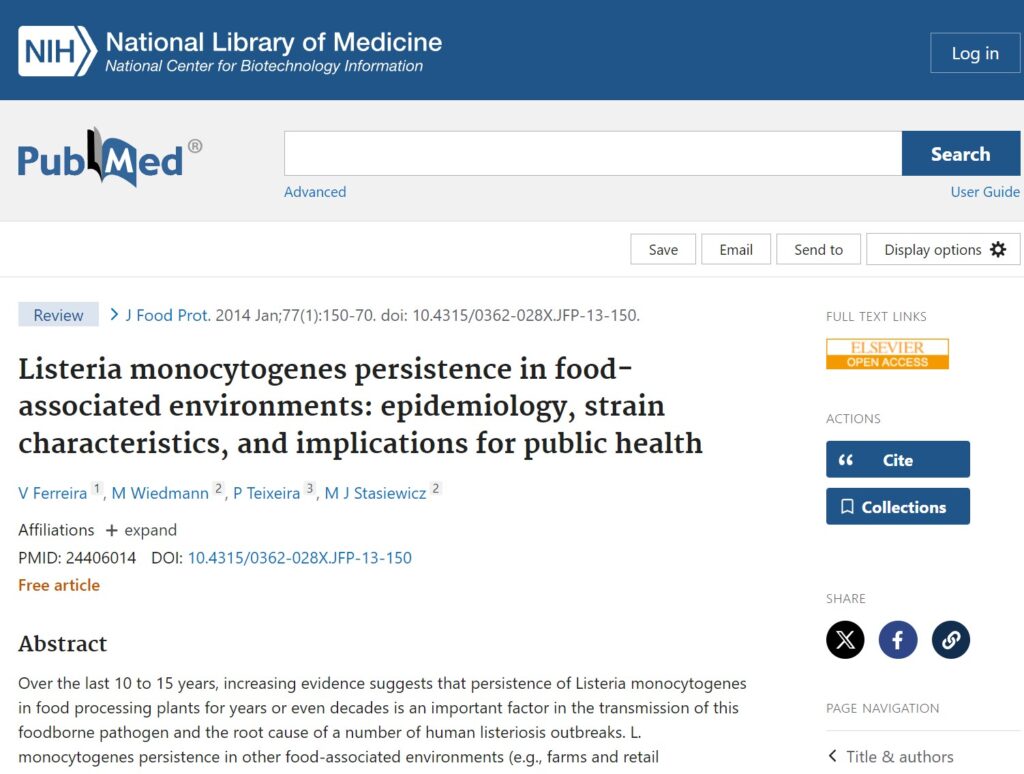Focus the PubMed search input field
Image resolution: width=1024 pixels, height=774 pixels.
[x=592, y=154]
